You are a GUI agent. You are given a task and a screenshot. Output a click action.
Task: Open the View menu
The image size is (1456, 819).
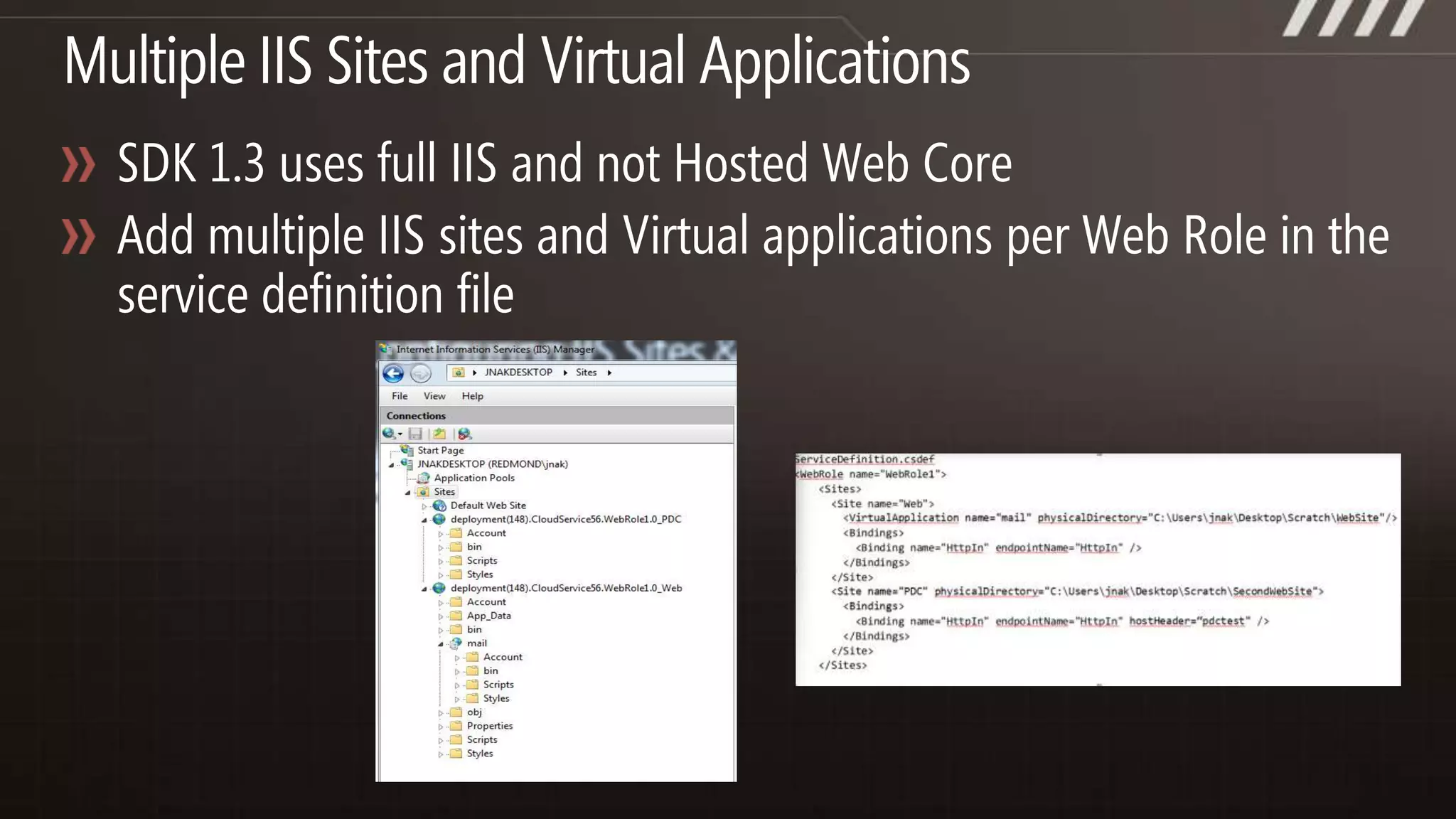(x=434, y=396)
